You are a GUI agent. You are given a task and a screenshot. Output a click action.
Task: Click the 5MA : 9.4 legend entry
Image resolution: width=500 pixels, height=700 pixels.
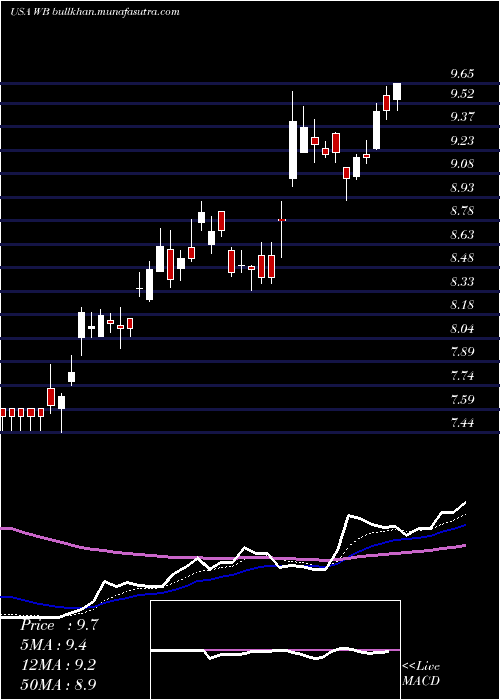click(x=54, y=645)
